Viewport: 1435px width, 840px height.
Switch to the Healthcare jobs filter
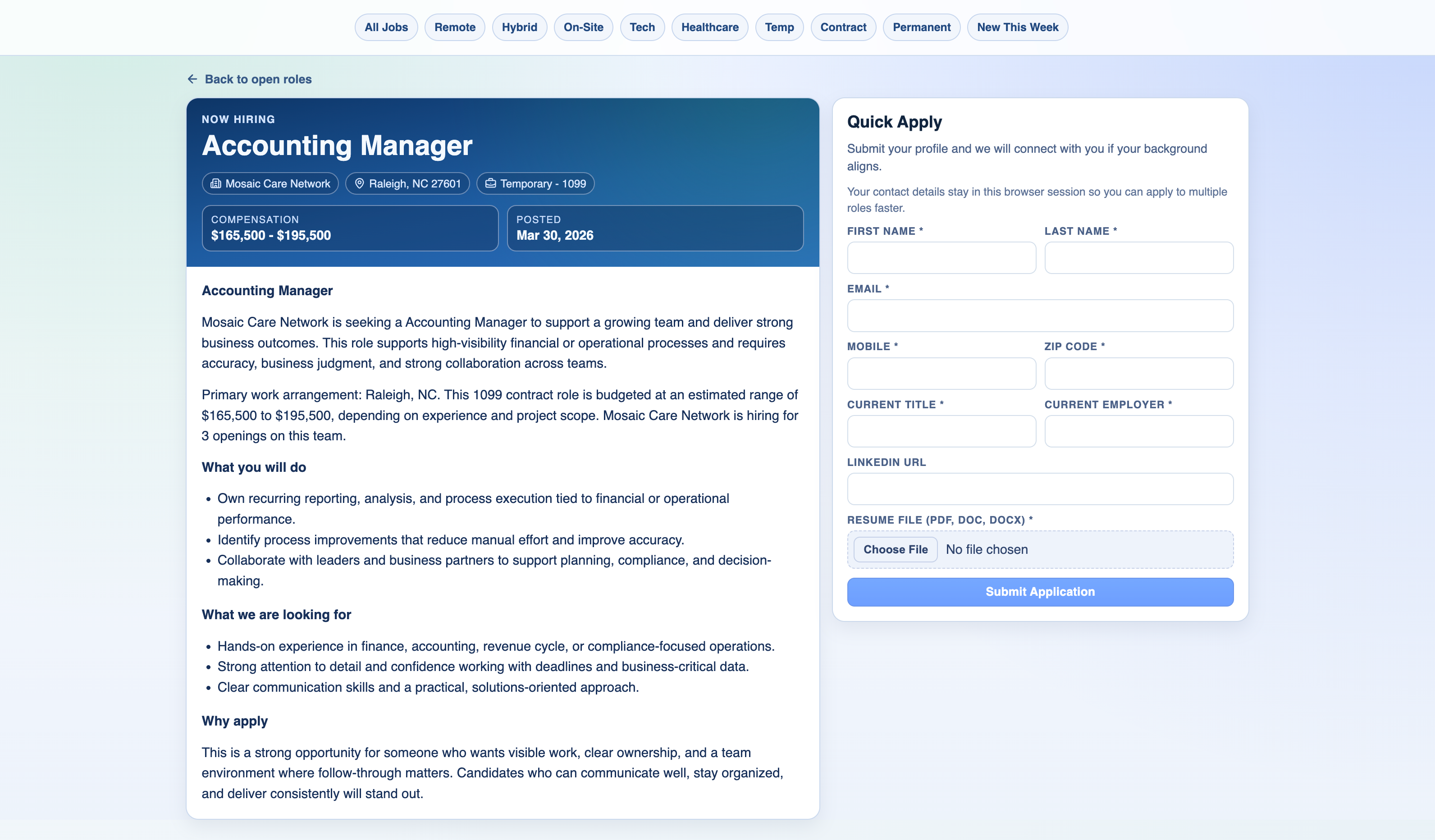(709, 27)
